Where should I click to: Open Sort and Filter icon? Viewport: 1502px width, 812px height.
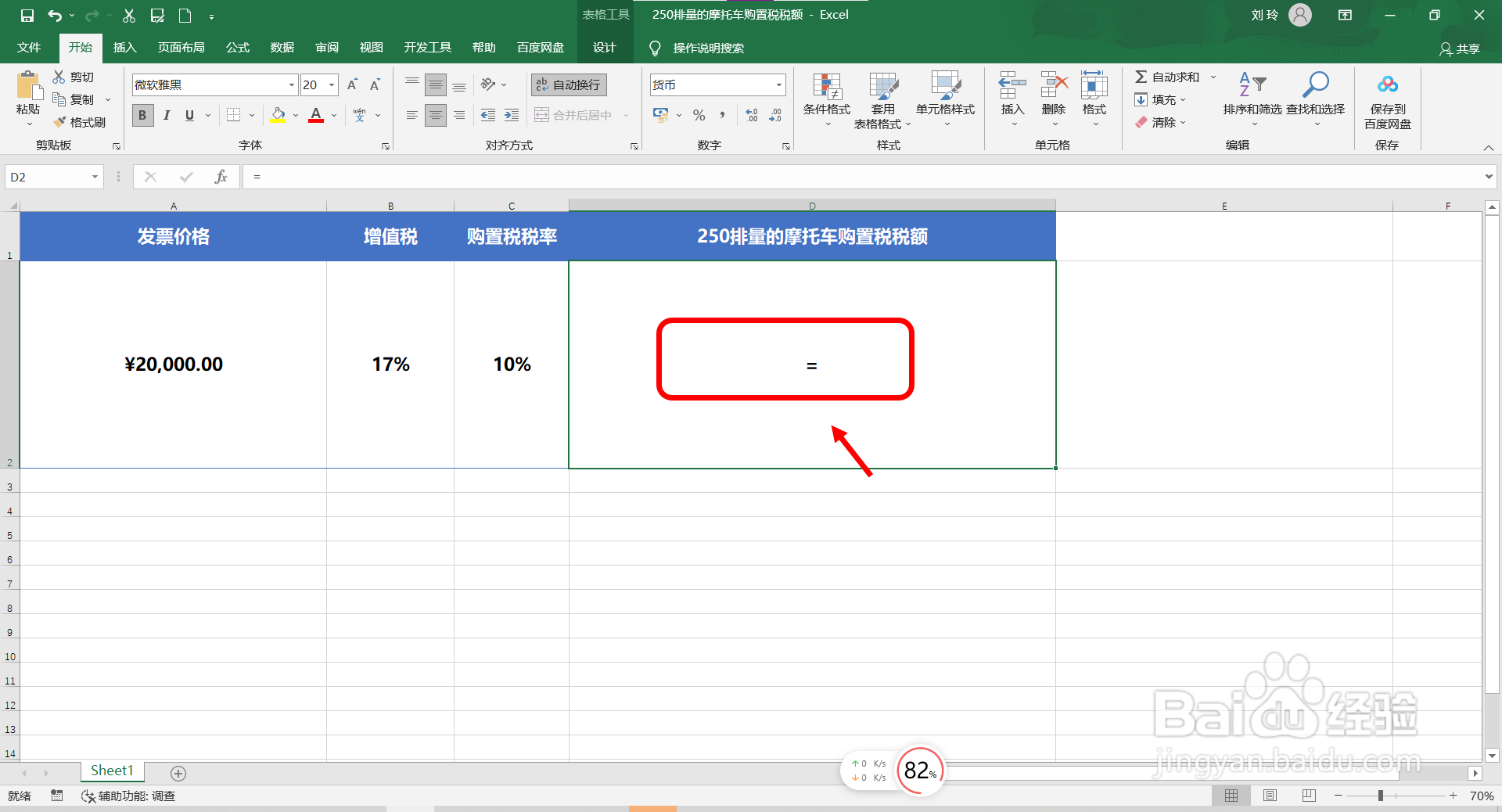click(1252, 84)
